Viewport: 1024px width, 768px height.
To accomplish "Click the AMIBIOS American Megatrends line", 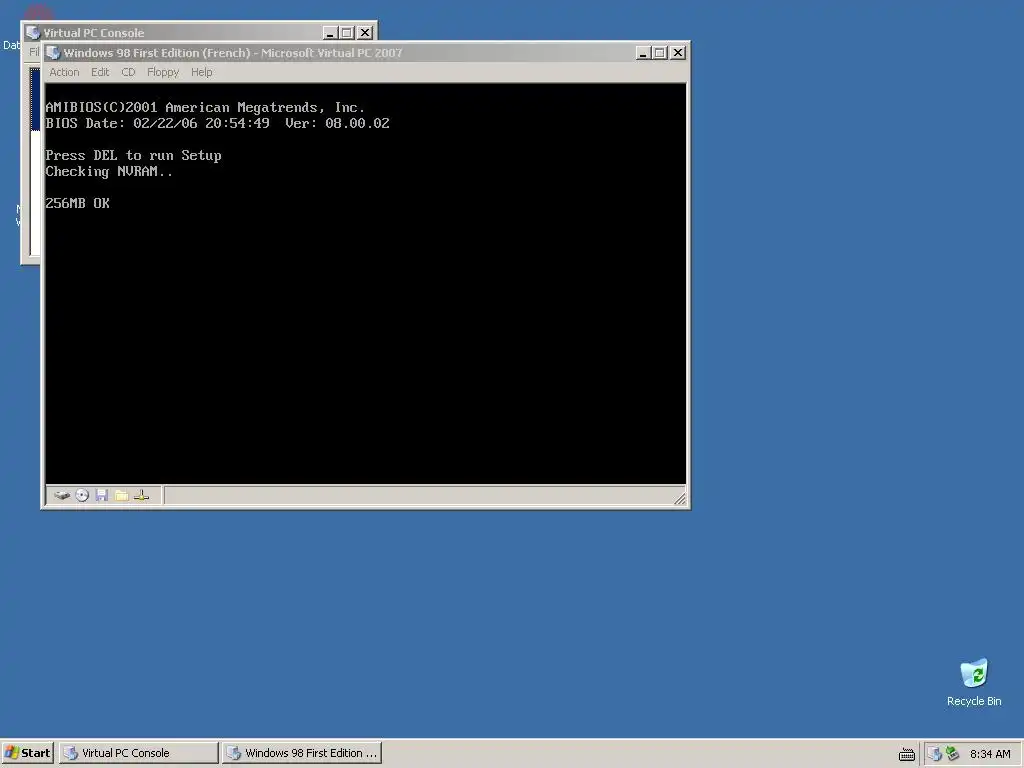I will pos(205,107).
